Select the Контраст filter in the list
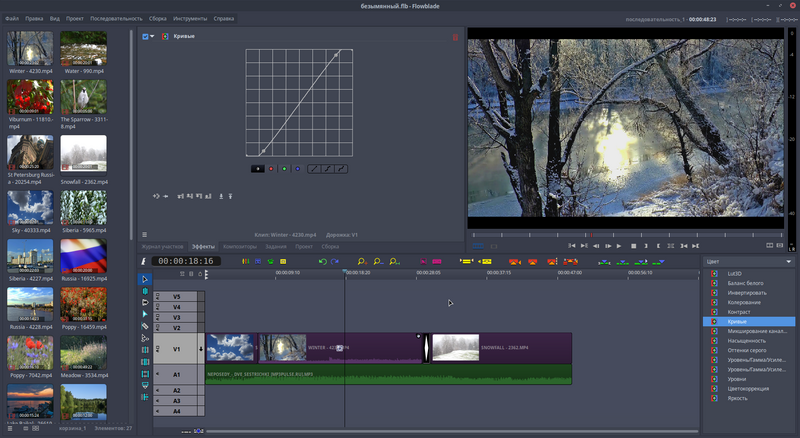800x438 pixels. coord(740,312)
